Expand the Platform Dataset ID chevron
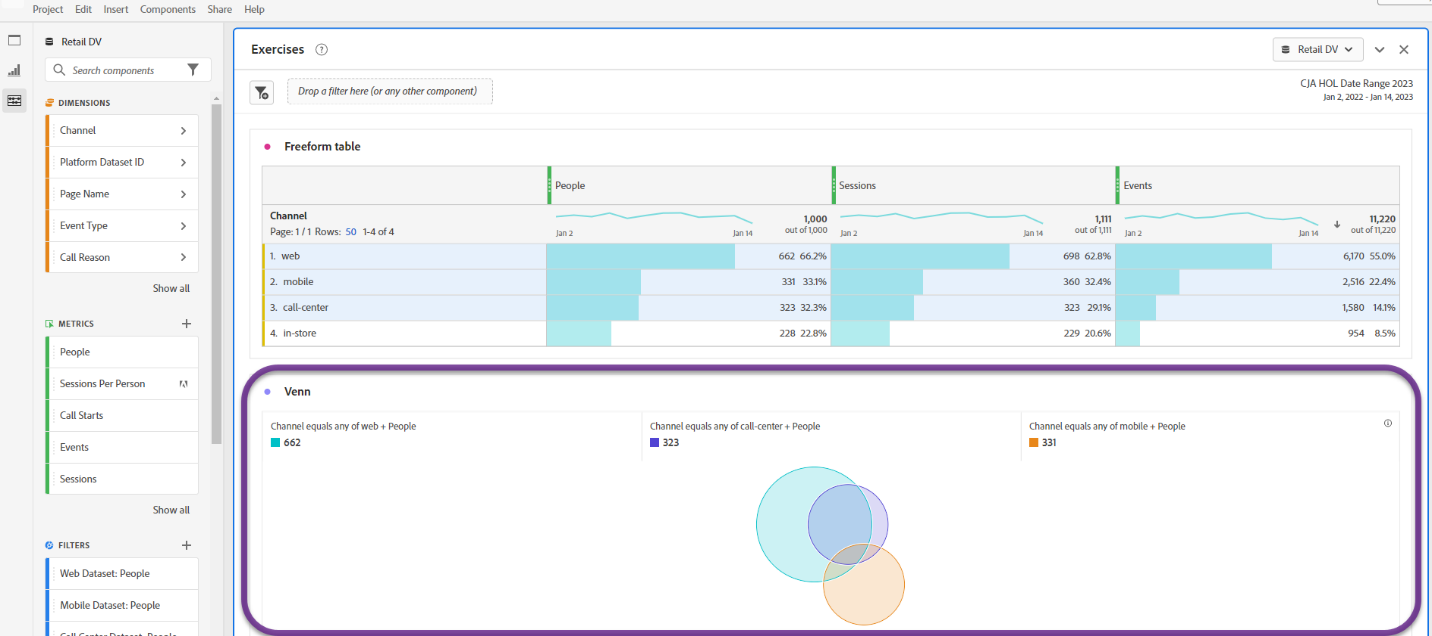The width and height of the screenshot is (1432, 636). click(x=183, y=163)
